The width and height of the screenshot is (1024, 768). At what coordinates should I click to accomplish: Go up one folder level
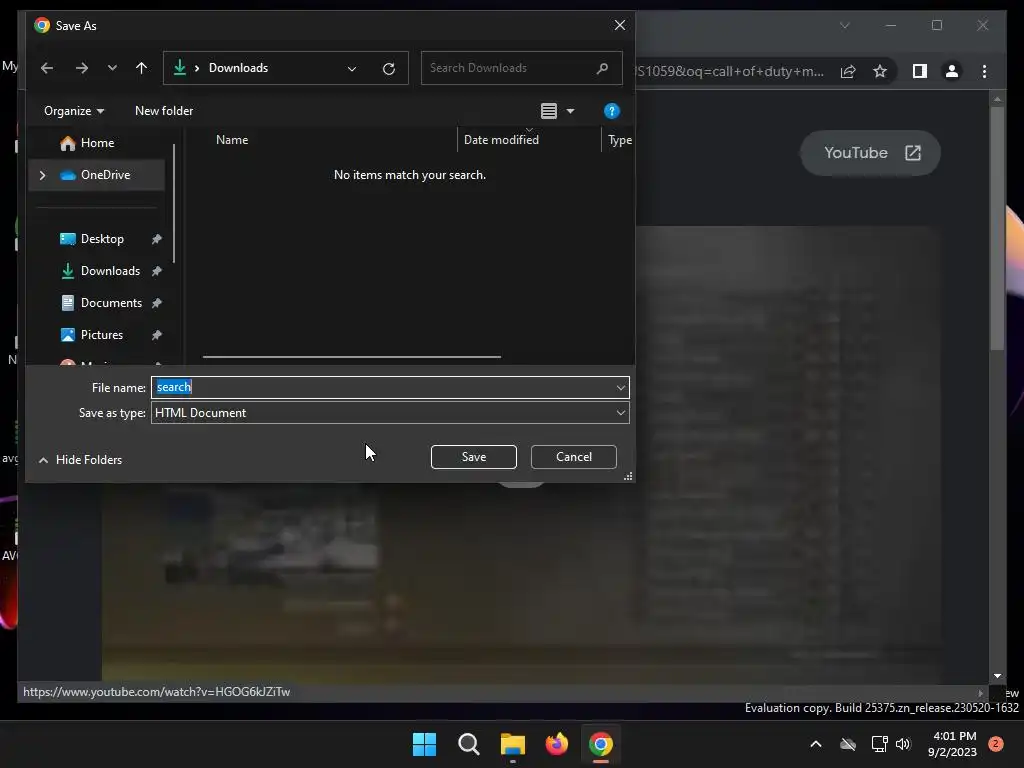(x=141, y=68)
